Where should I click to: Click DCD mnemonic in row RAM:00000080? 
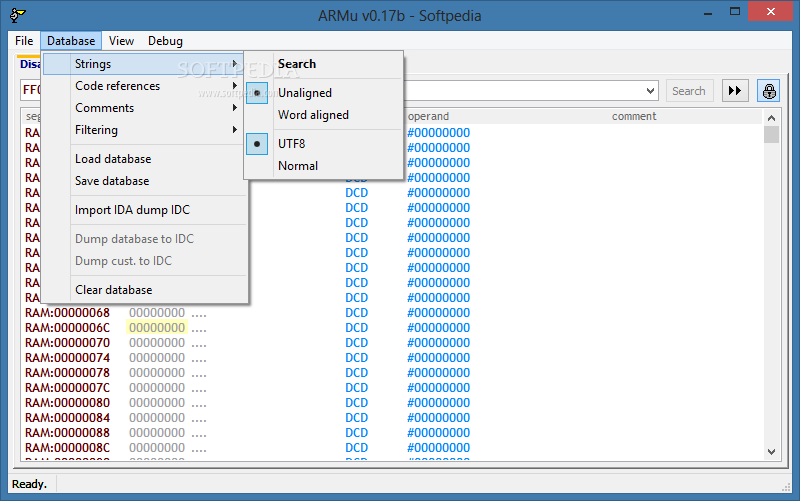pos(357,403)
